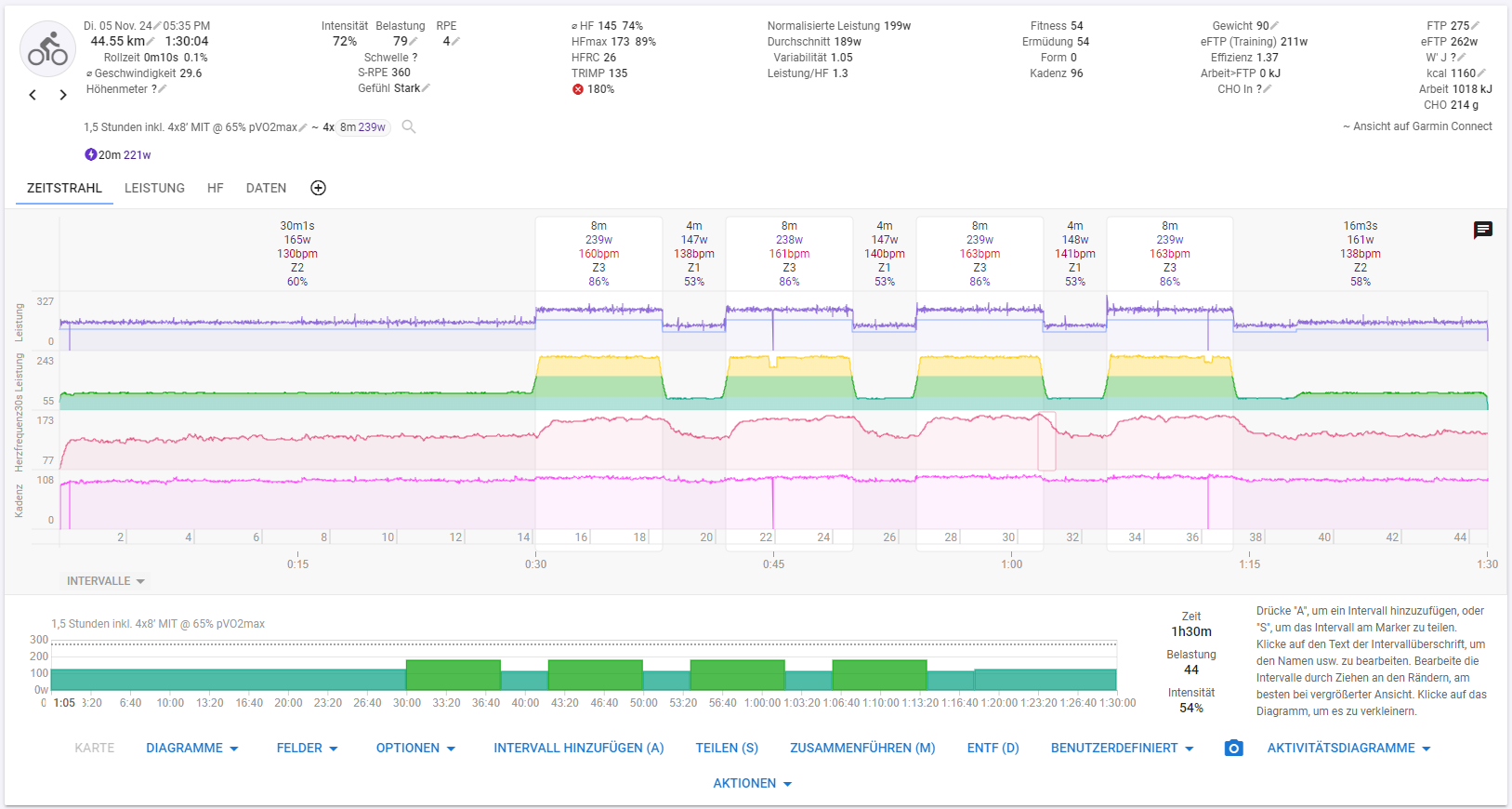Open the activity comments icon
The height and width of the screenshot is (809, 1512).
point(1482,230)
